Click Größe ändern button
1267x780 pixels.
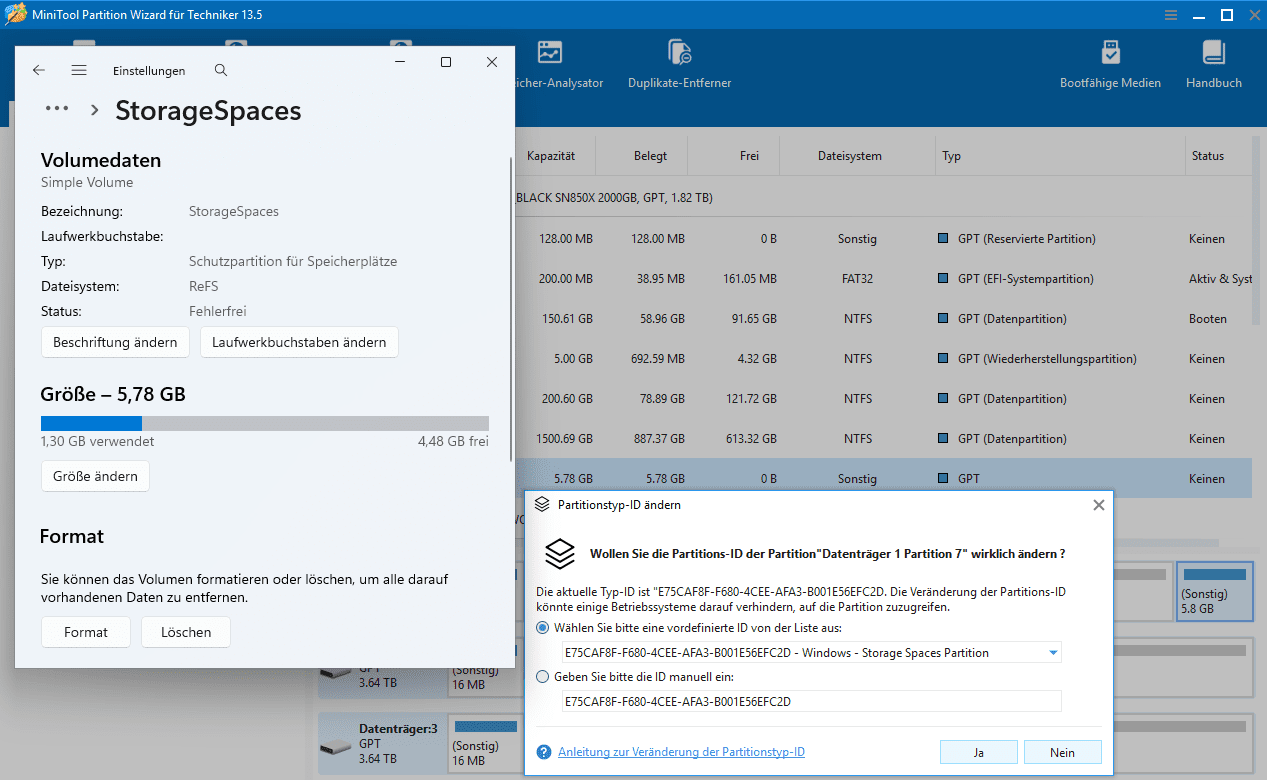[95, 476]
